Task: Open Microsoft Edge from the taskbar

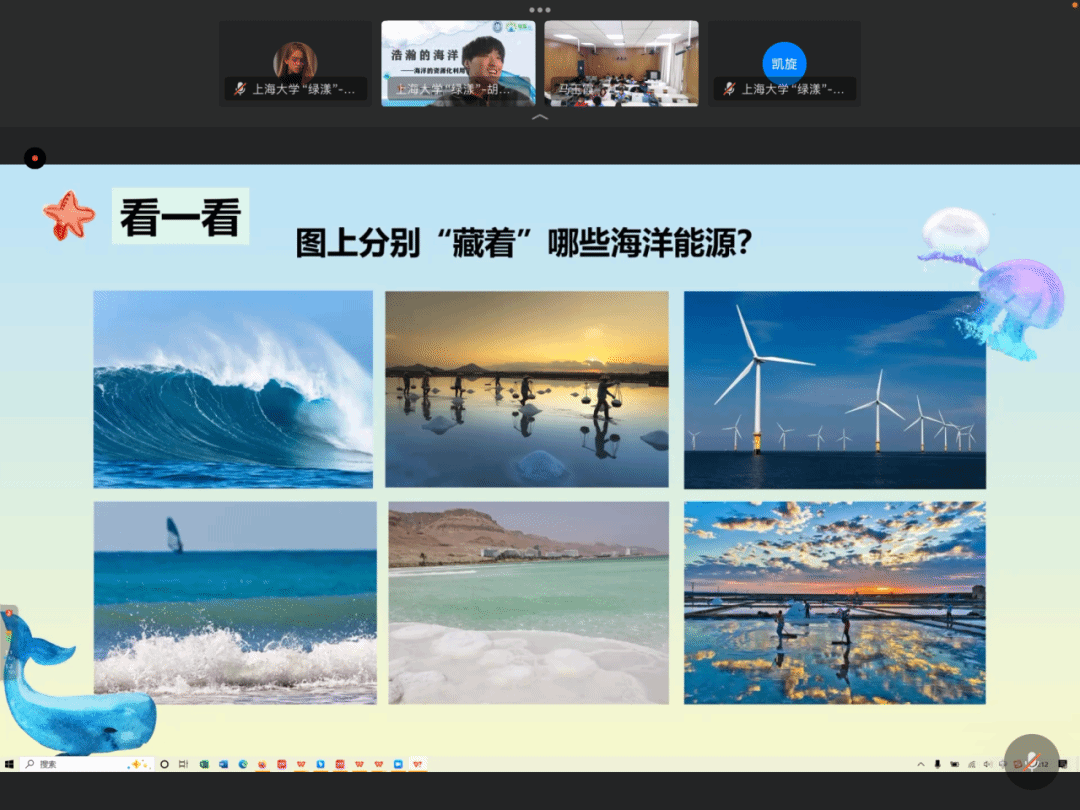Action: 243,764
